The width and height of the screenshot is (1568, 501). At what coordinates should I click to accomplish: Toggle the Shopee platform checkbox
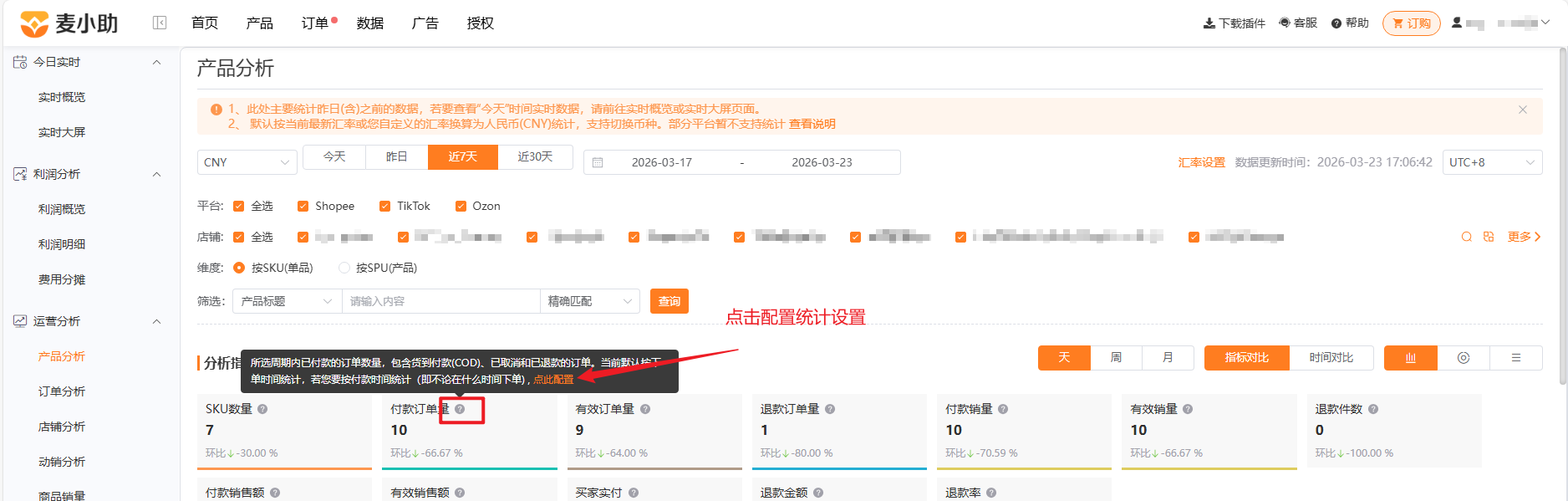click(303, 207)
